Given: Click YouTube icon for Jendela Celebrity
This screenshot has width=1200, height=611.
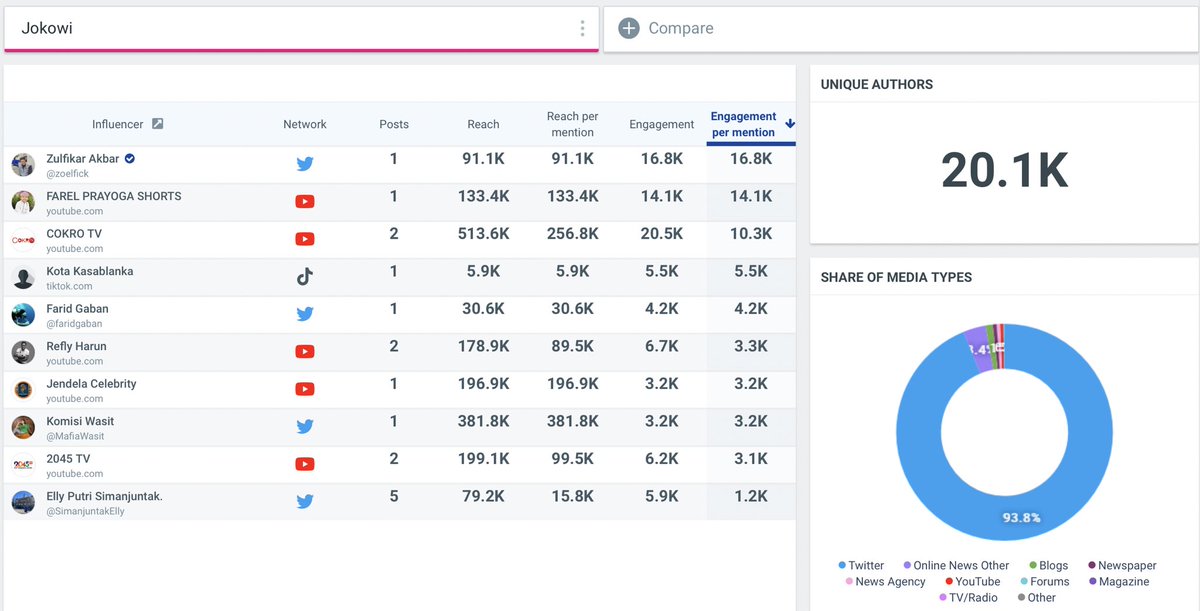Looking at the screenshot, I should [305, 389].
